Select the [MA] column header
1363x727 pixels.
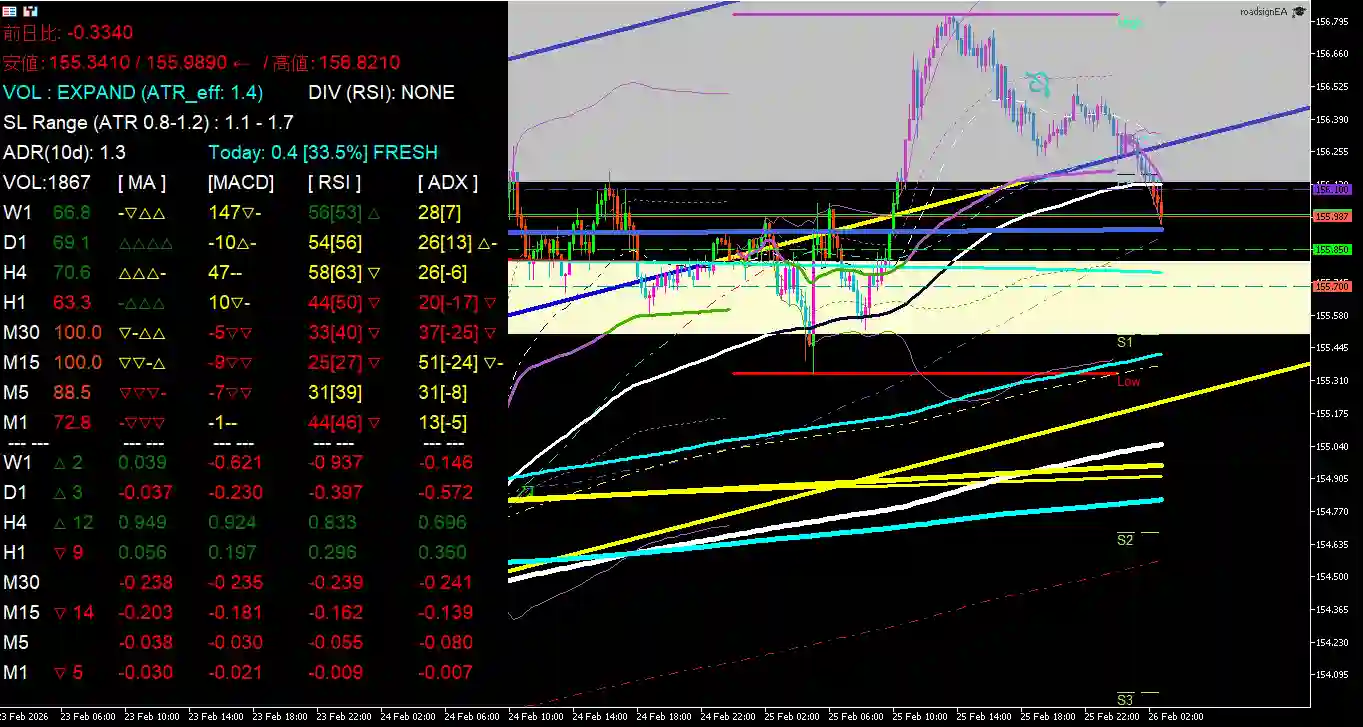(x=142, y=183)
